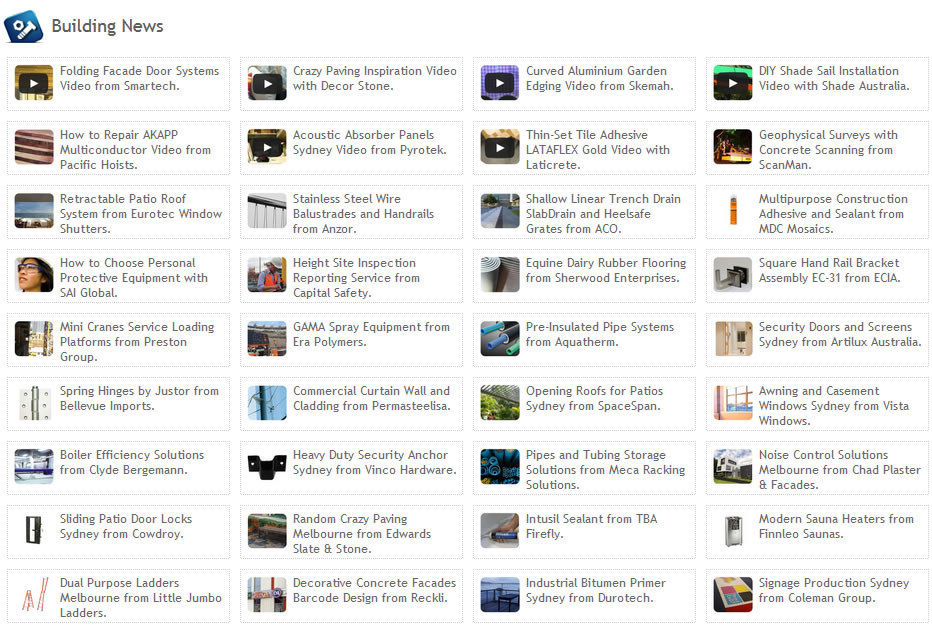Image resolution: width=932 pixels, height=635 pixels.
Task: Open the Stainless Steel Wire Balustrades thumbnail
Action: (x=267, y=211)
